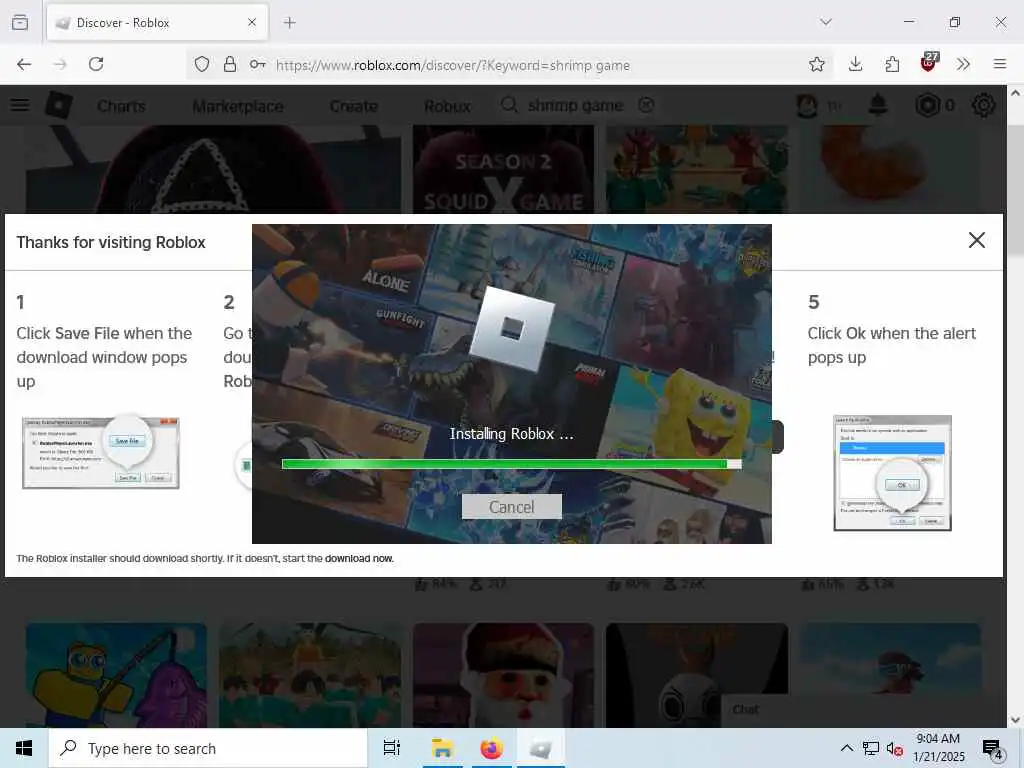Screen dimensions: 1024x768
Task: Open saved passwords key icon
Action: point(257,64)
